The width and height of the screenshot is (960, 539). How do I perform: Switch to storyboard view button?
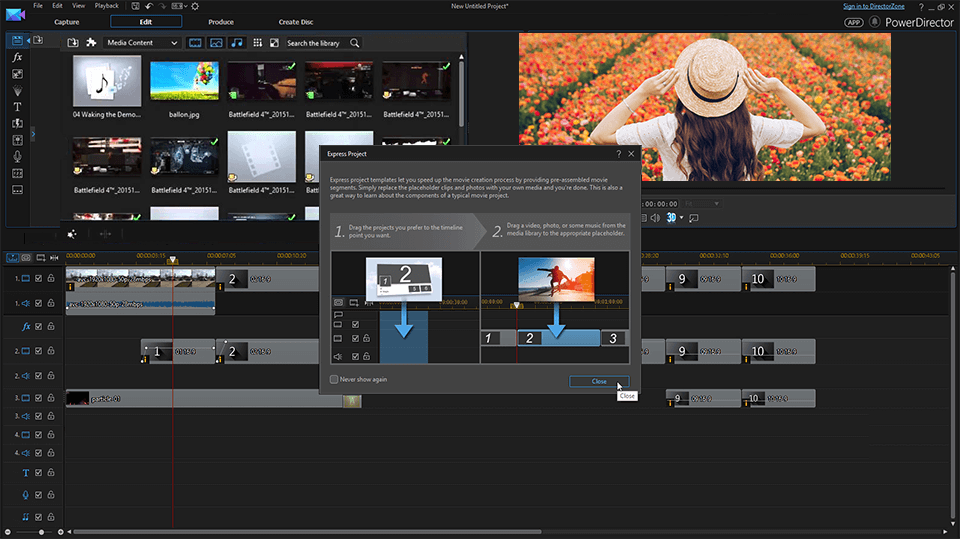coord(26,258)
